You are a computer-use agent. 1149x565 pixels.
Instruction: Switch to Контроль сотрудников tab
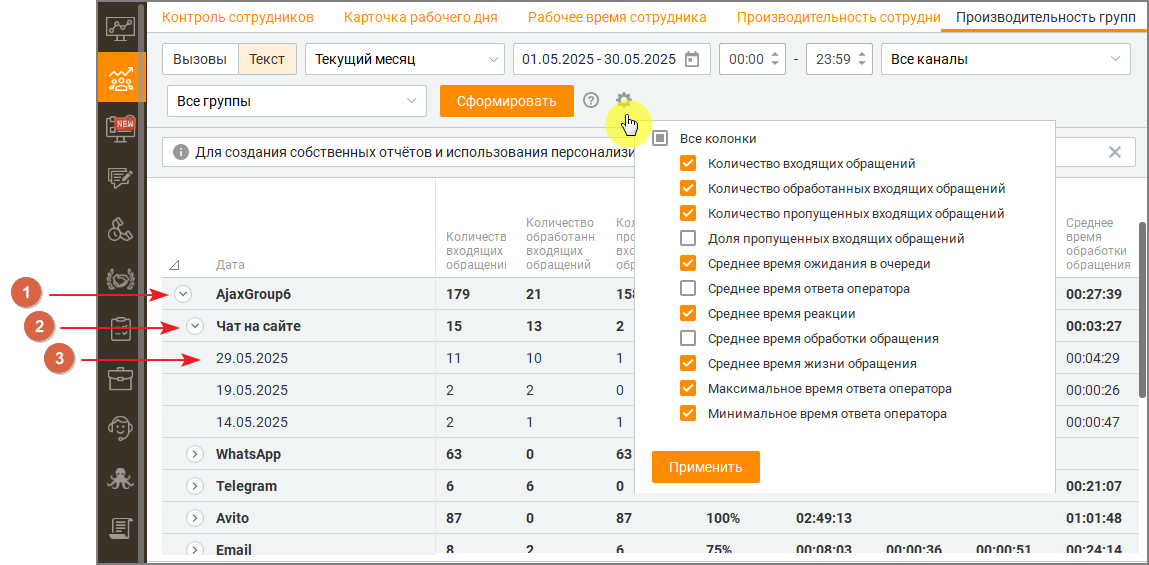(x=238, y=17)
